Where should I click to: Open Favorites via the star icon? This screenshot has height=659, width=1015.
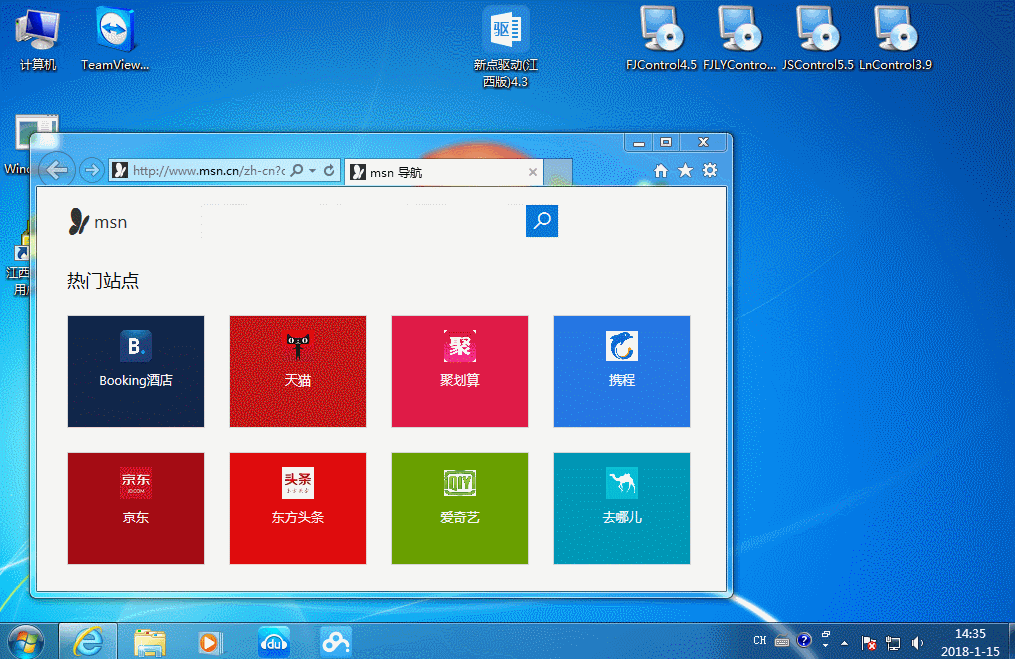pyautogui.click(x=685, y=171)
